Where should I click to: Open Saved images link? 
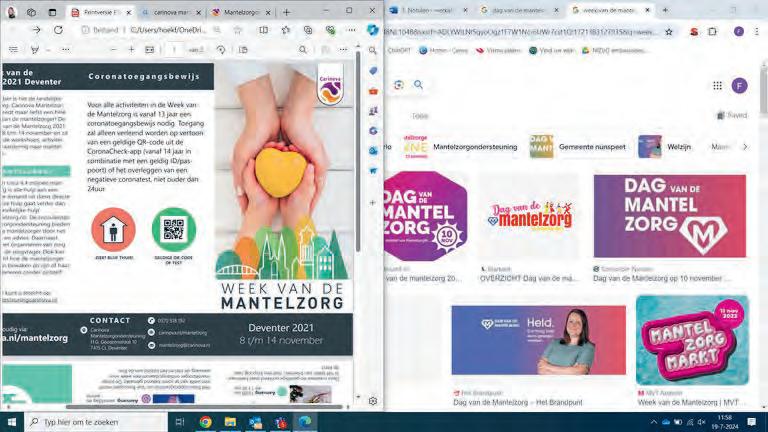(733, 116)
